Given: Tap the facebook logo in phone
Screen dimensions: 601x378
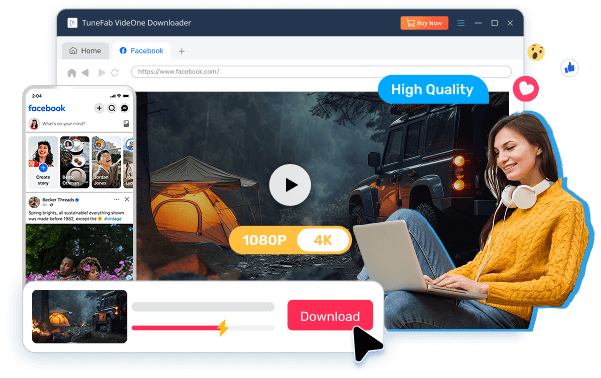Looking at the screenshot, I should tap(47, 108).
